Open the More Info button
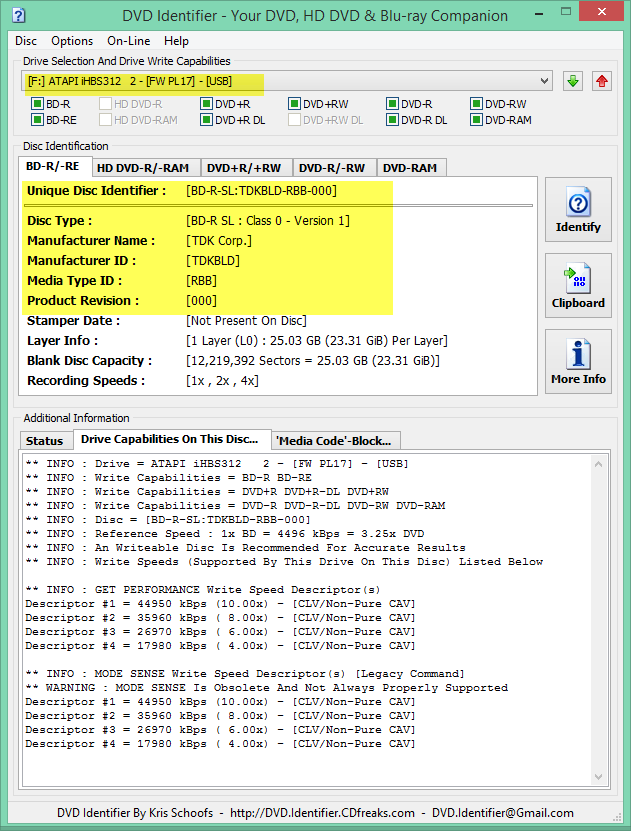Image resolution: width=631 pixels, height=831 pixels. point(578,361)
